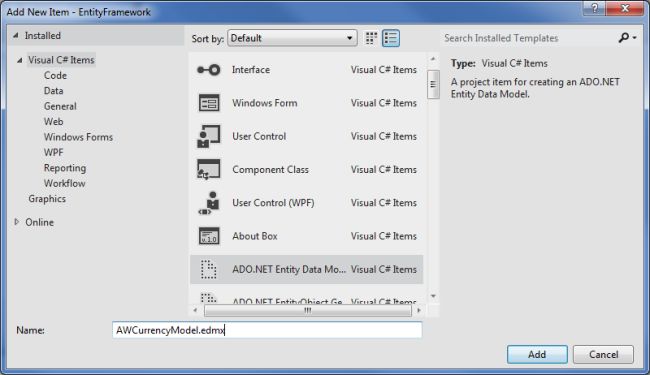Select the Graphics category
This screenshot has height=375, width=650.
pyautogui.click(x=47, y=199)
